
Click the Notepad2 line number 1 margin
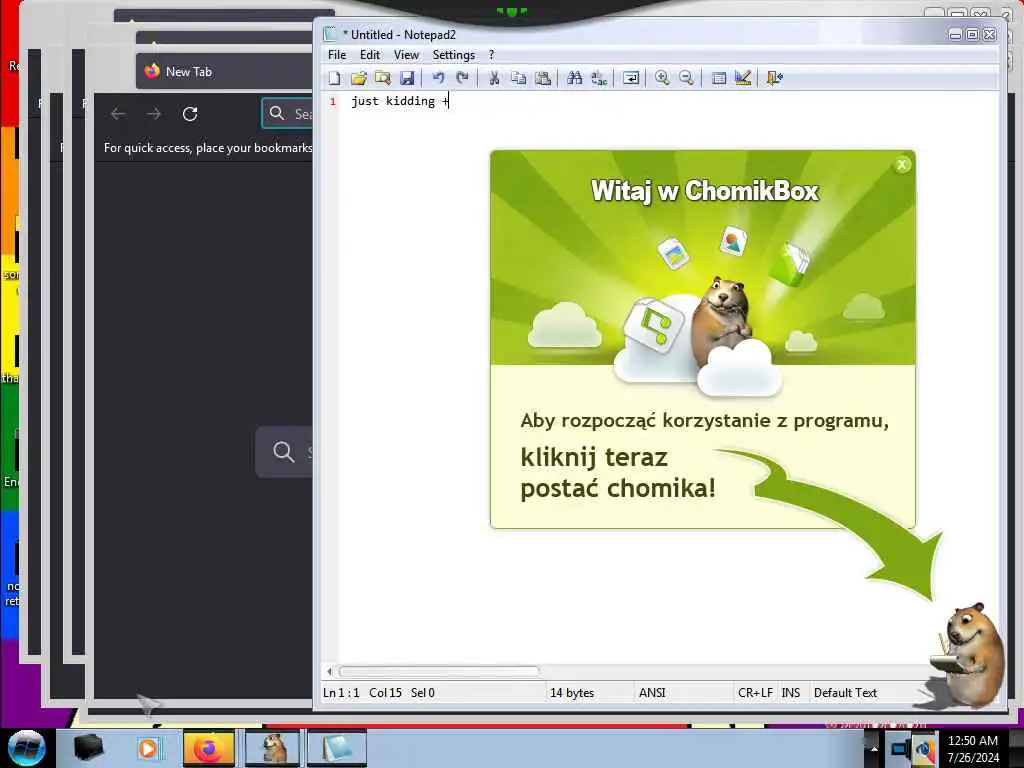[332, 102]
